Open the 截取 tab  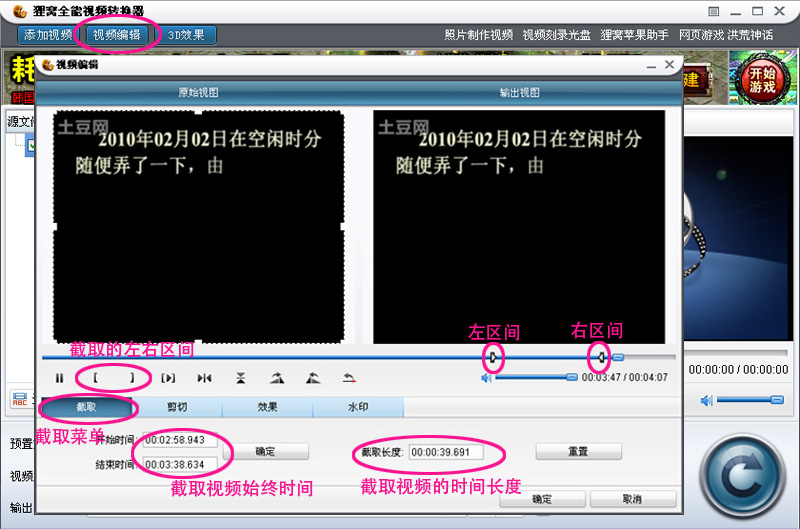pos(86,407)
